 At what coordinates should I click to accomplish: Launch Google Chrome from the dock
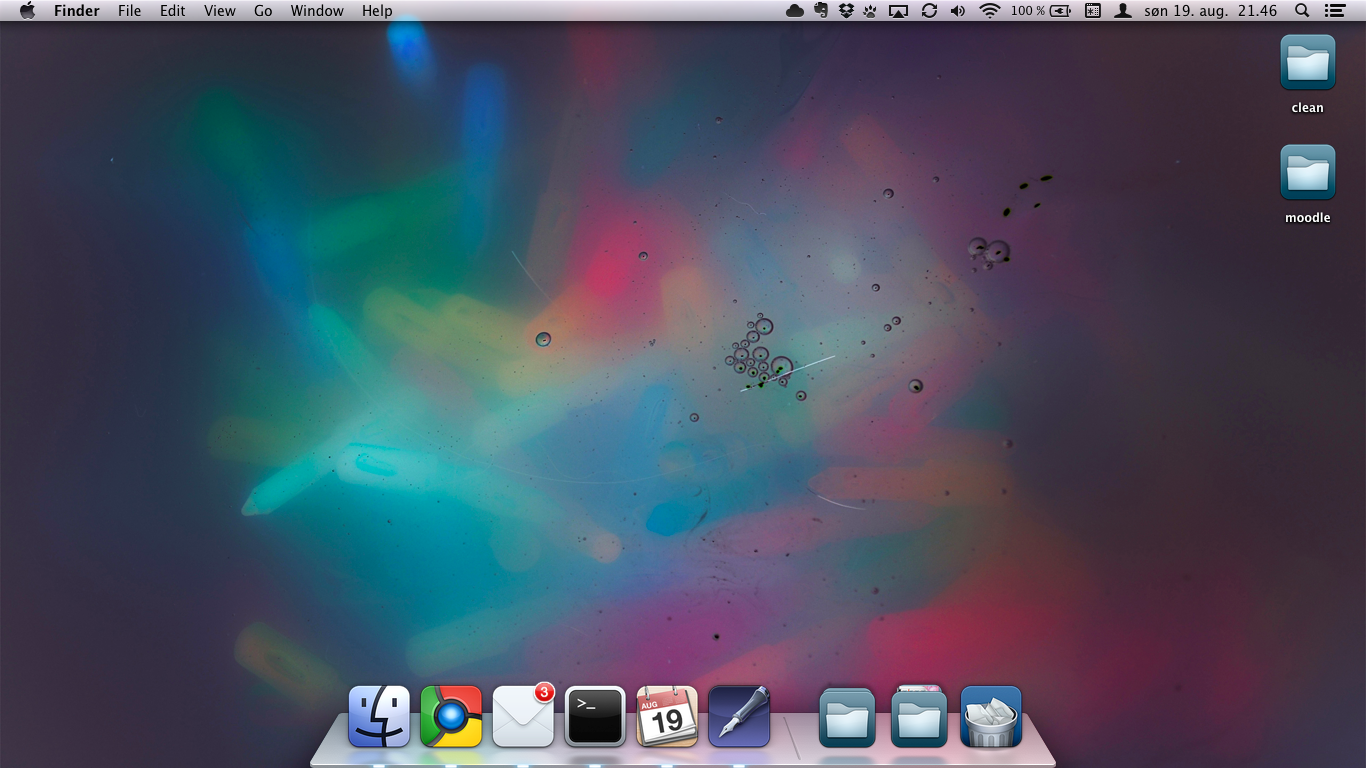(451, 716)
